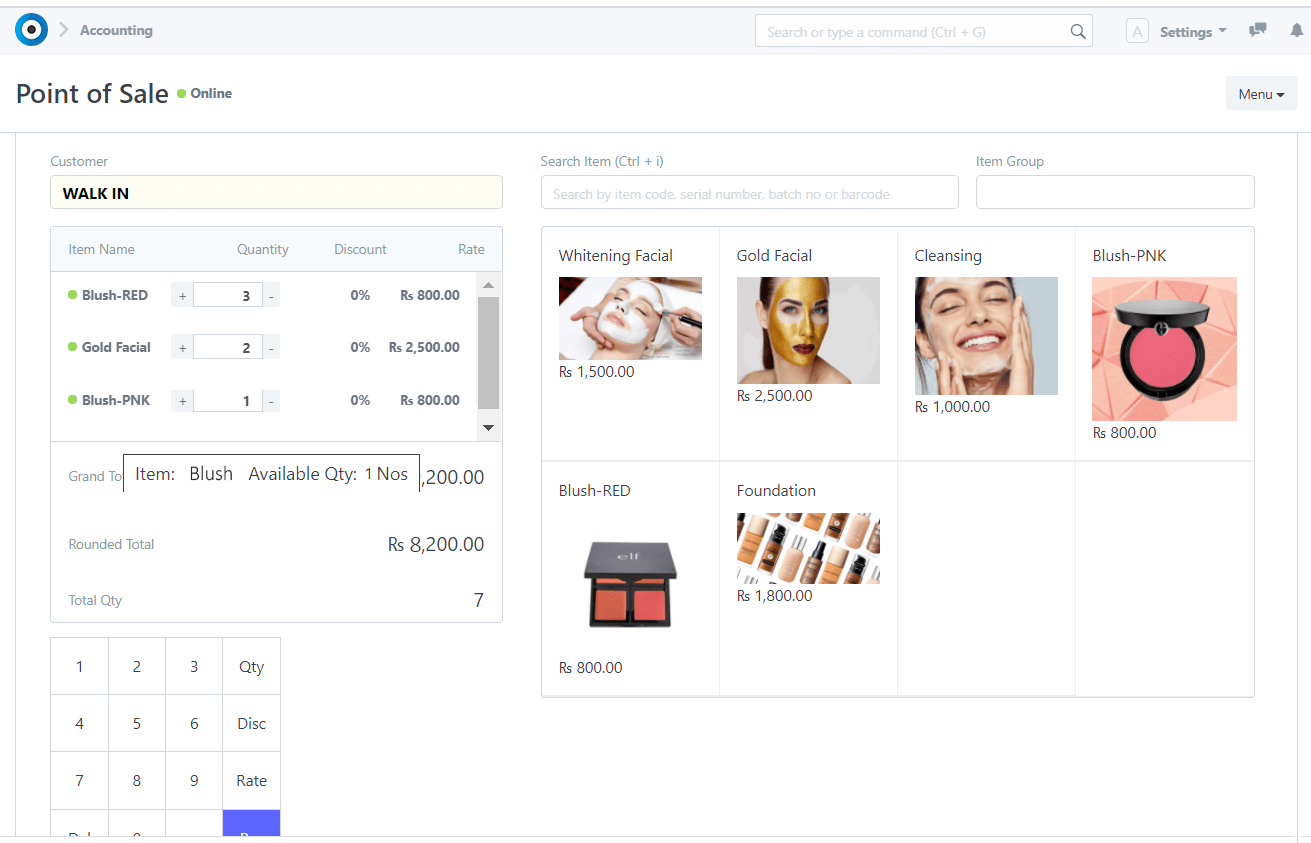The height and width of the screenshot is (843, 1311).
Task: Open the Menu dropdown button
Action: (x=1261, y=94)
